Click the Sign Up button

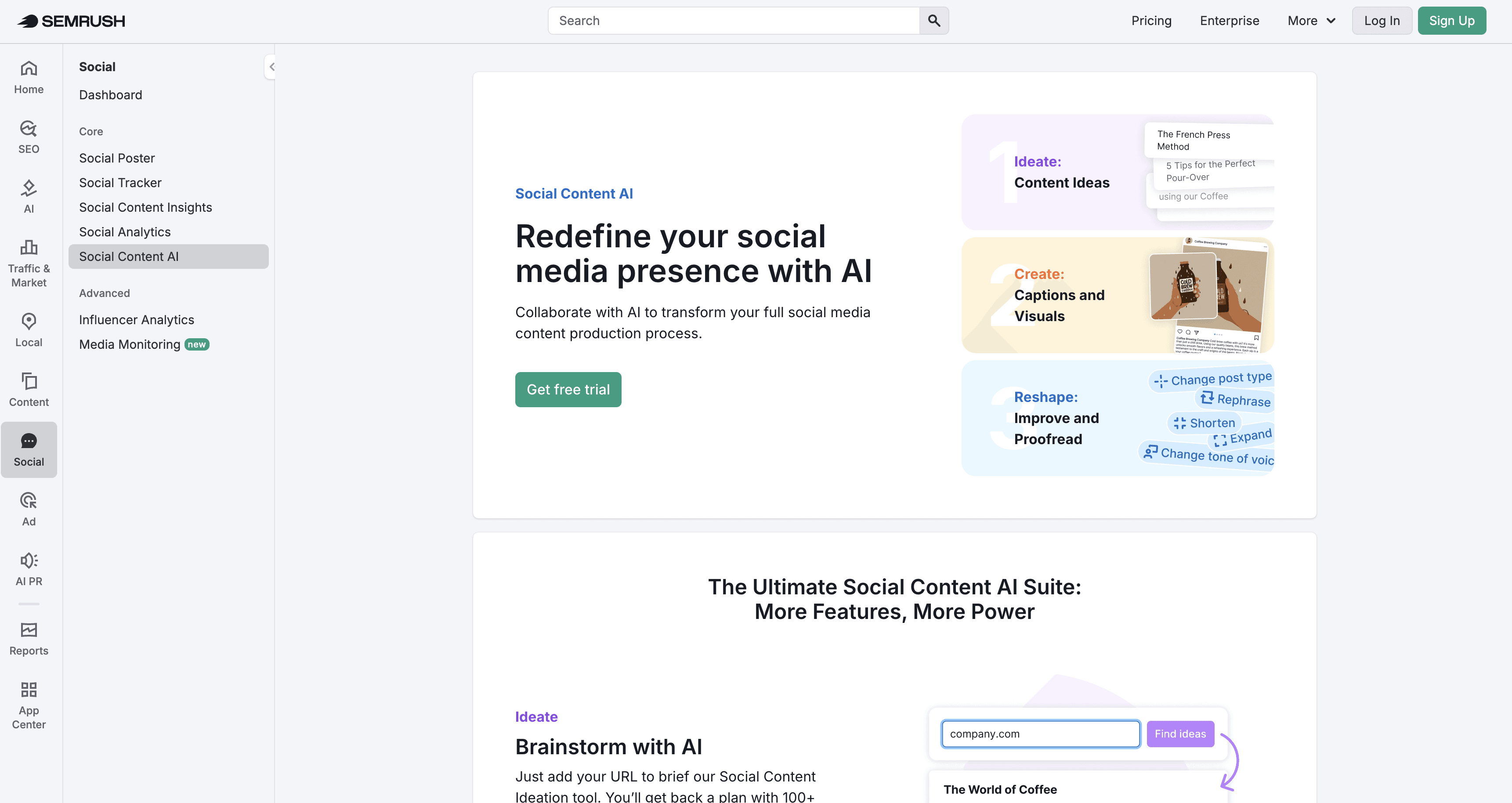[1451, 21]
